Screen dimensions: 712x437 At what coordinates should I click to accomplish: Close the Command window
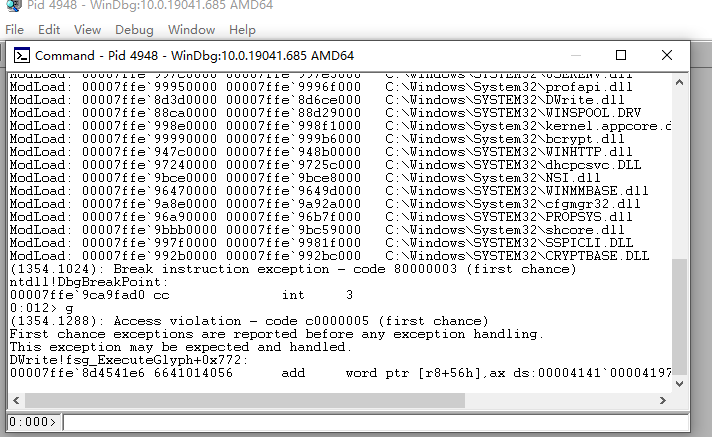pos(667,55)
